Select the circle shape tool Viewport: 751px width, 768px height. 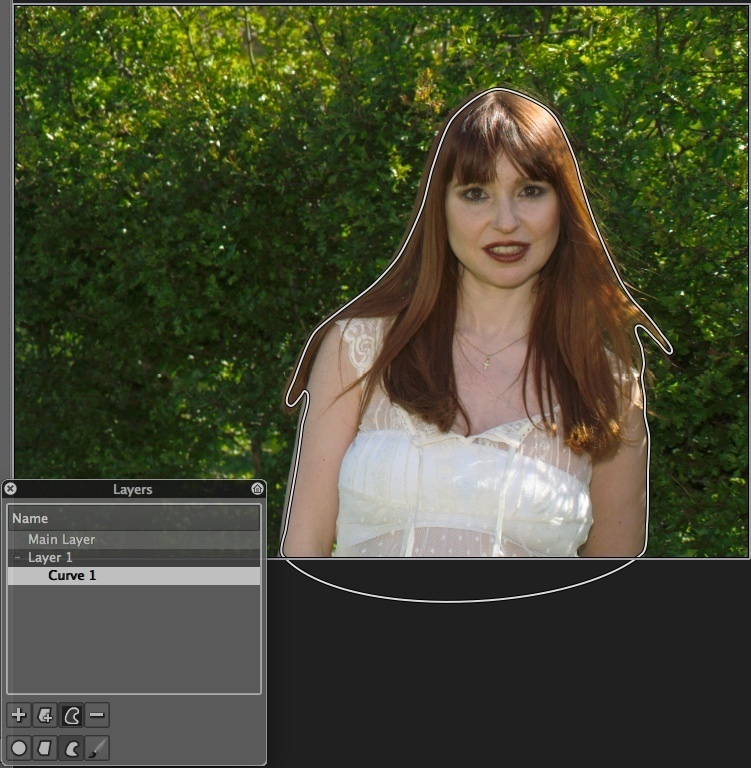[x=19, y=748]
